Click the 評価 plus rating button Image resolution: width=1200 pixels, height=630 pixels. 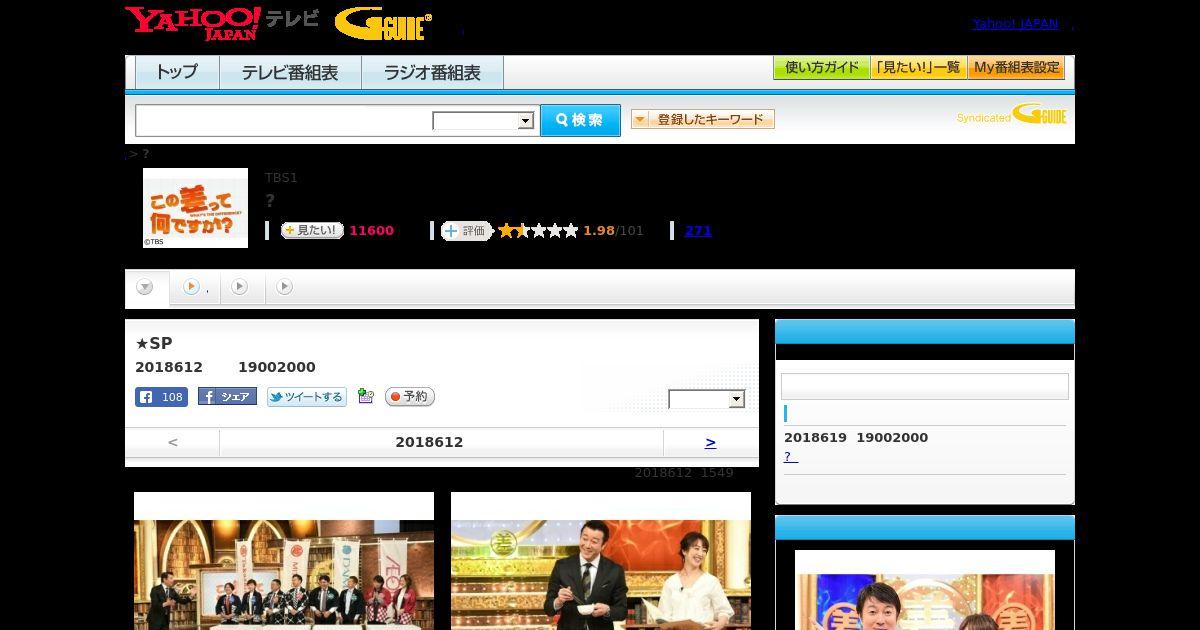pos(467,231)
